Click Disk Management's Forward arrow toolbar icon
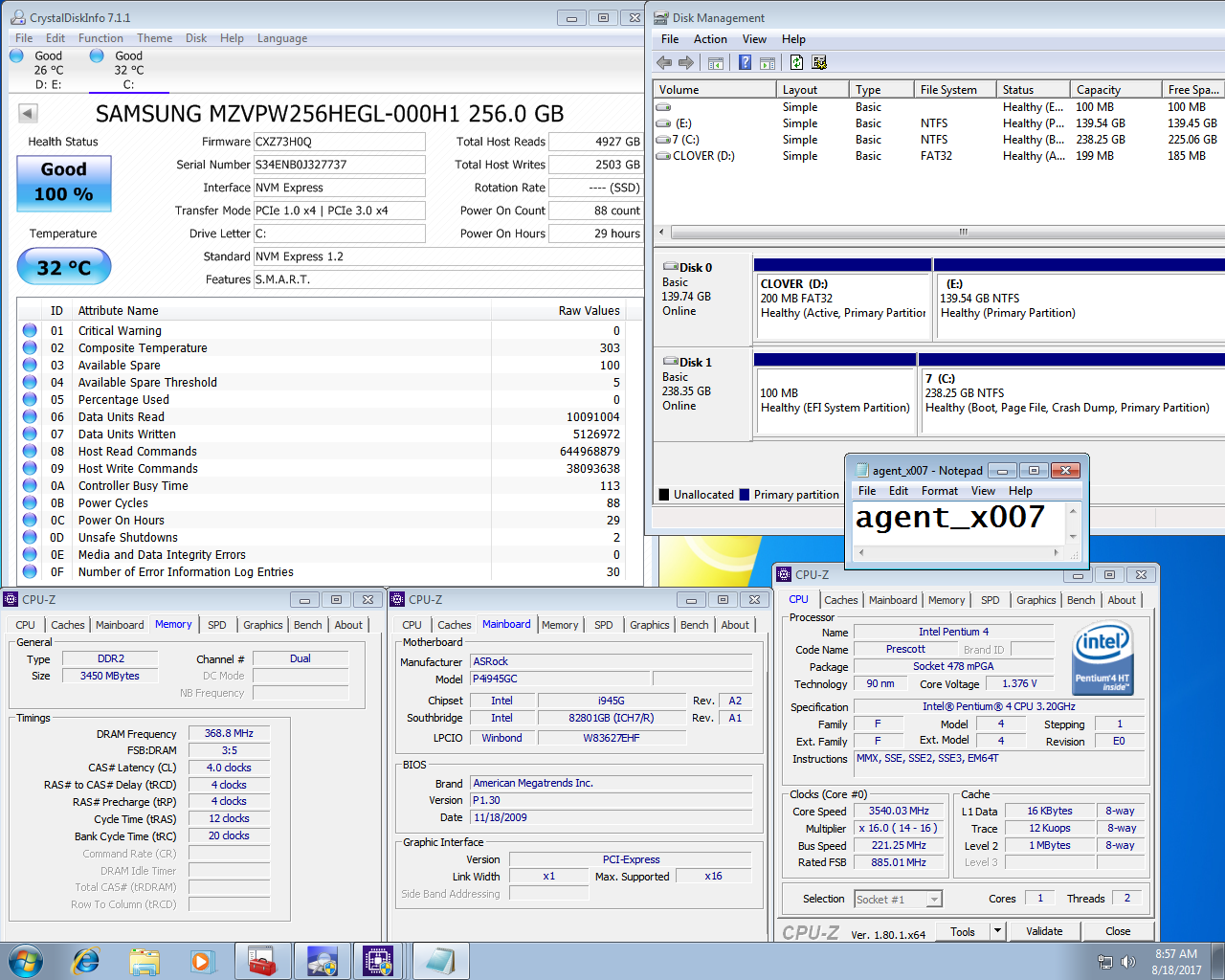 coord(686,62)
